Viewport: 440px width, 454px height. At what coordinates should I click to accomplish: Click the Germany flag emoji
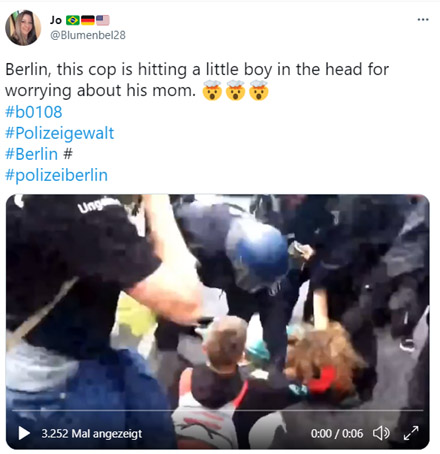click(88, 20)
